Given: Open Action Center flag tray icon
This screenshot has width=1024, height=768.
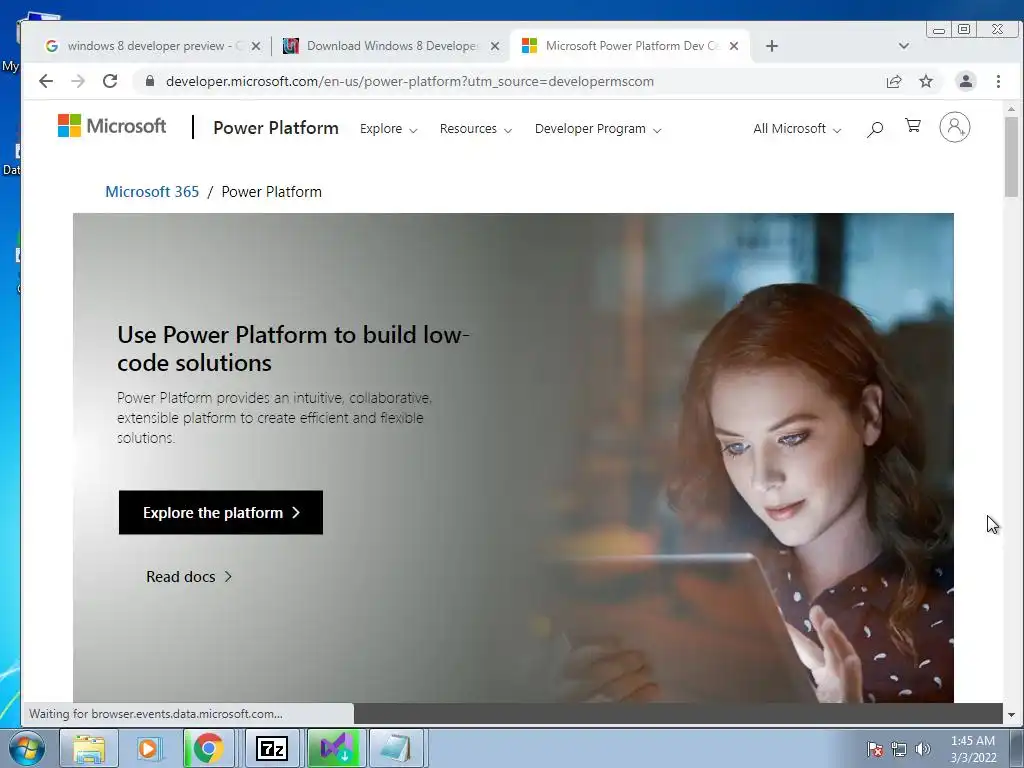Looking at the screenshot, I should click(874, 750).
